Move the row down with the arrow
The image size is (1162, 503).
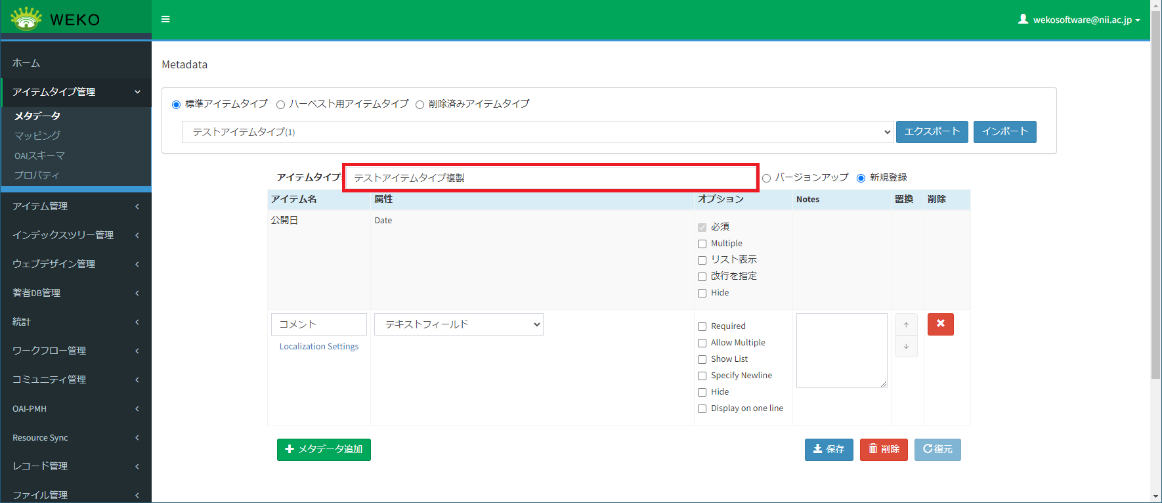905,346
